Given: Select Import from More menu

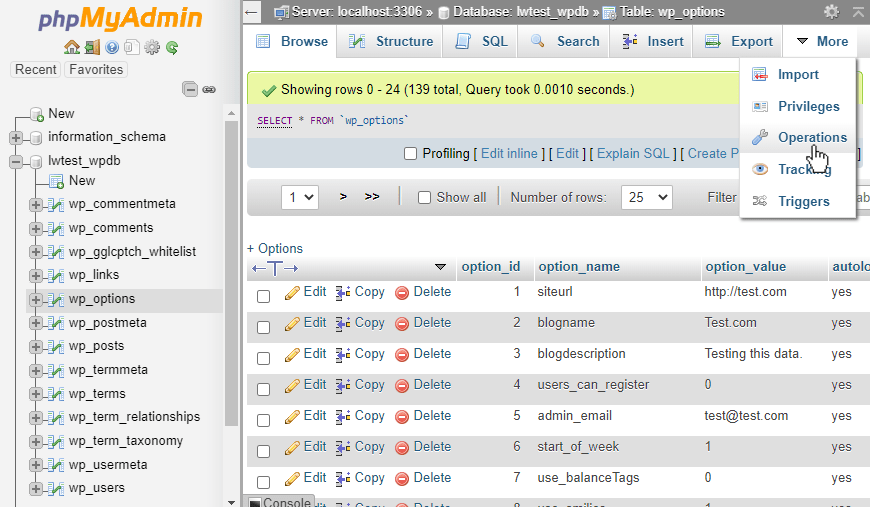Looking at the screenshot, I should click(798, 74).
